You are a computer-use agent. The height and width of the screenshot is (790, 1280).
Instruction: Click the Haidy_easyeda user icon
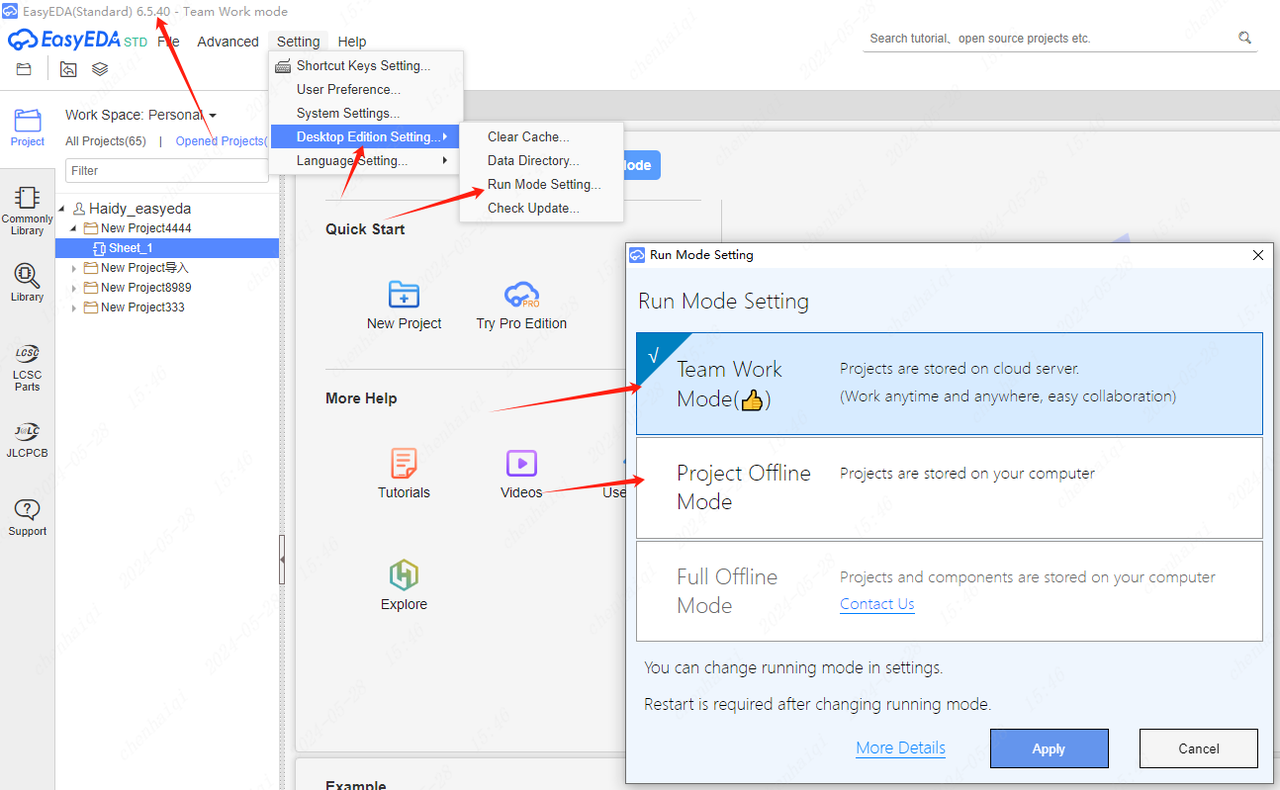pyautogui.click(x=79, y=209)
